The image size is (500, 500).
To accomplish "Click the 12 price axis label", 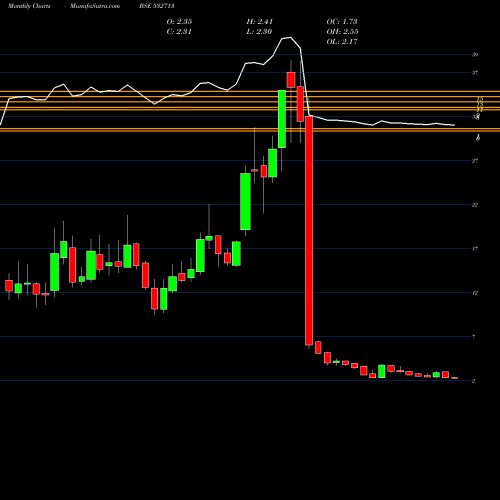I will 475,293.
